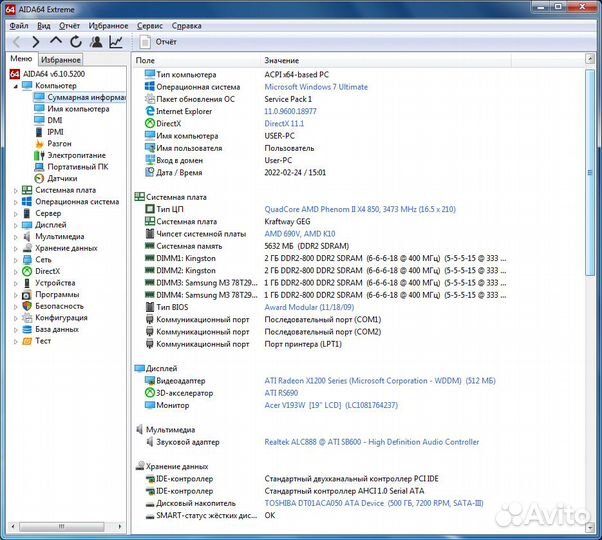The width and height of the screenshot is (602, 540).
Task: Click the Сеть network icon in the tree
Action: (x=27, y=260)
